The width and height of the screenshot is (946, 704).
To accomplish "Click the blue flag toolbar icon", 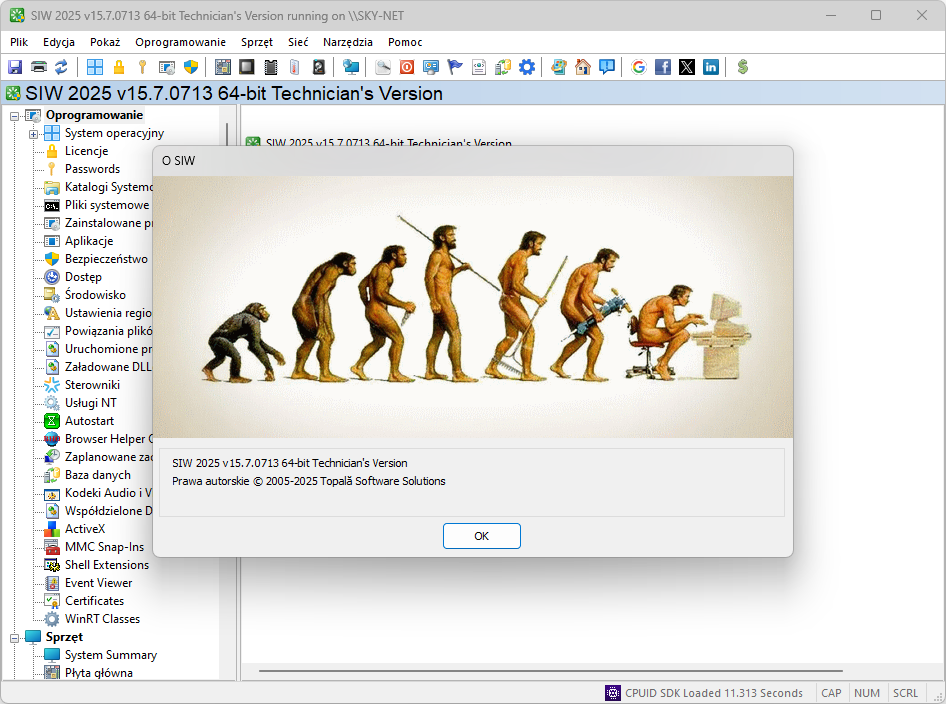I will click(x=455, y=67).
